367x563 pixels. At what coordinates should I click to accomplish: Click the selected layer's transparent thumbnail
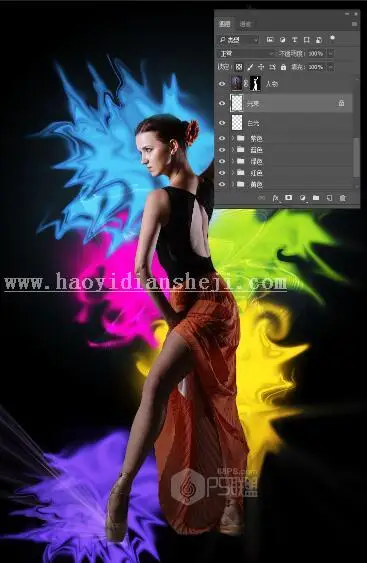[x=237, y=103]
